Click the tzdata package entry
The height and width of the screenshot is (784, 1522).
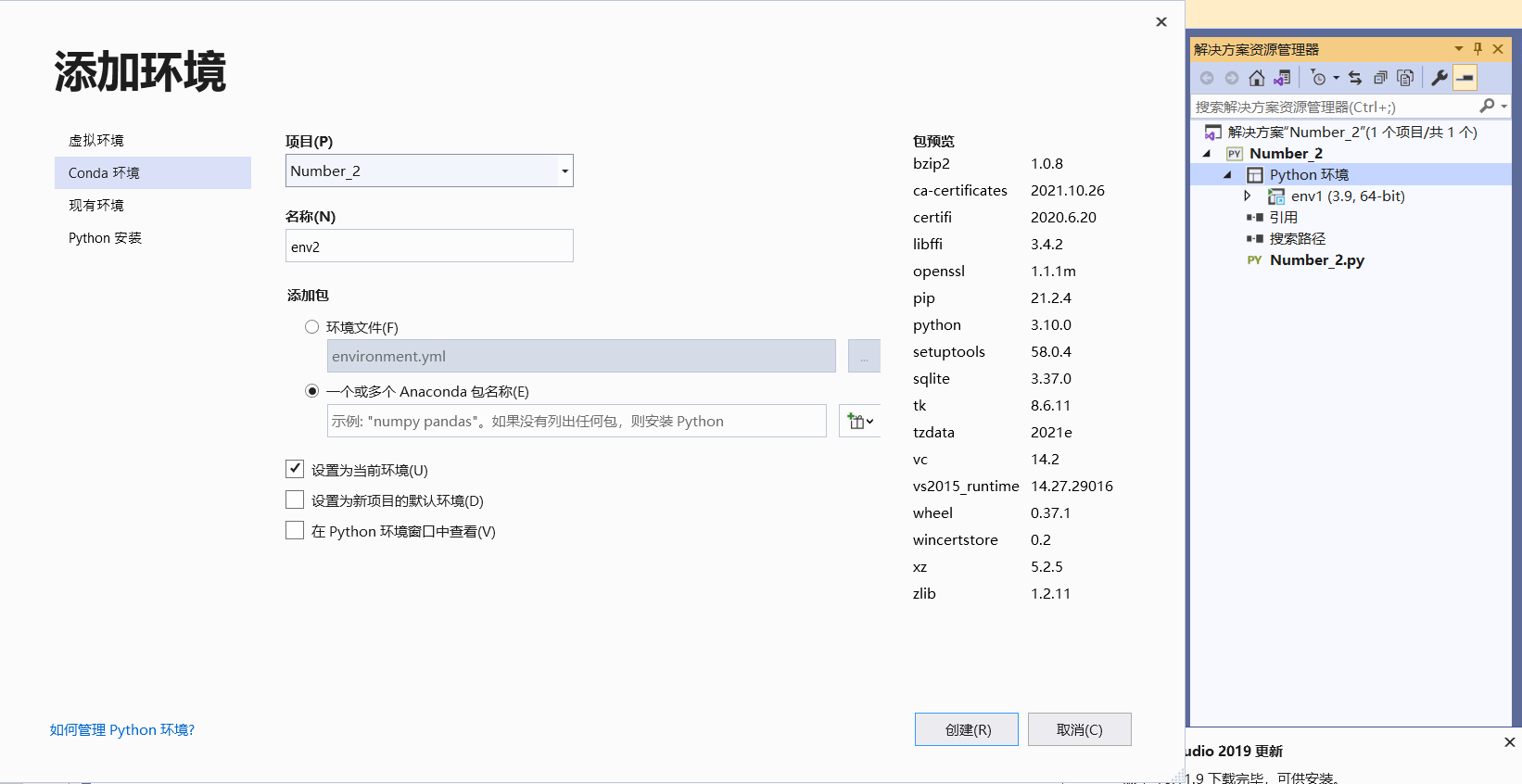click(x=933, y=433)
